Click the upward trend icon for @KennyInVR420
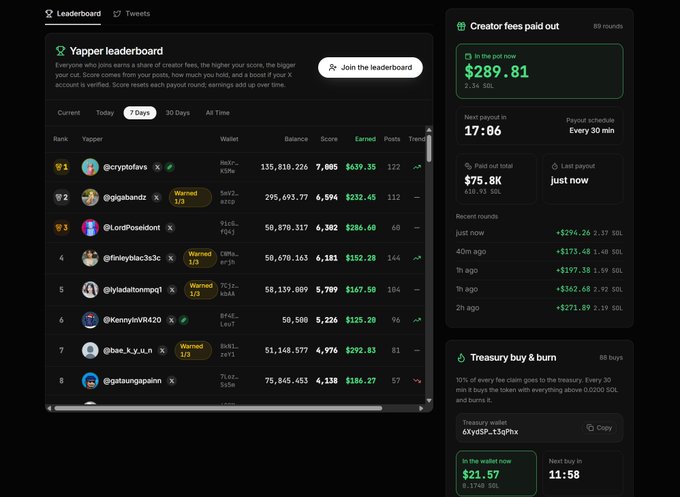This screenshot has width=680, height=497. [x=417, y=320]
